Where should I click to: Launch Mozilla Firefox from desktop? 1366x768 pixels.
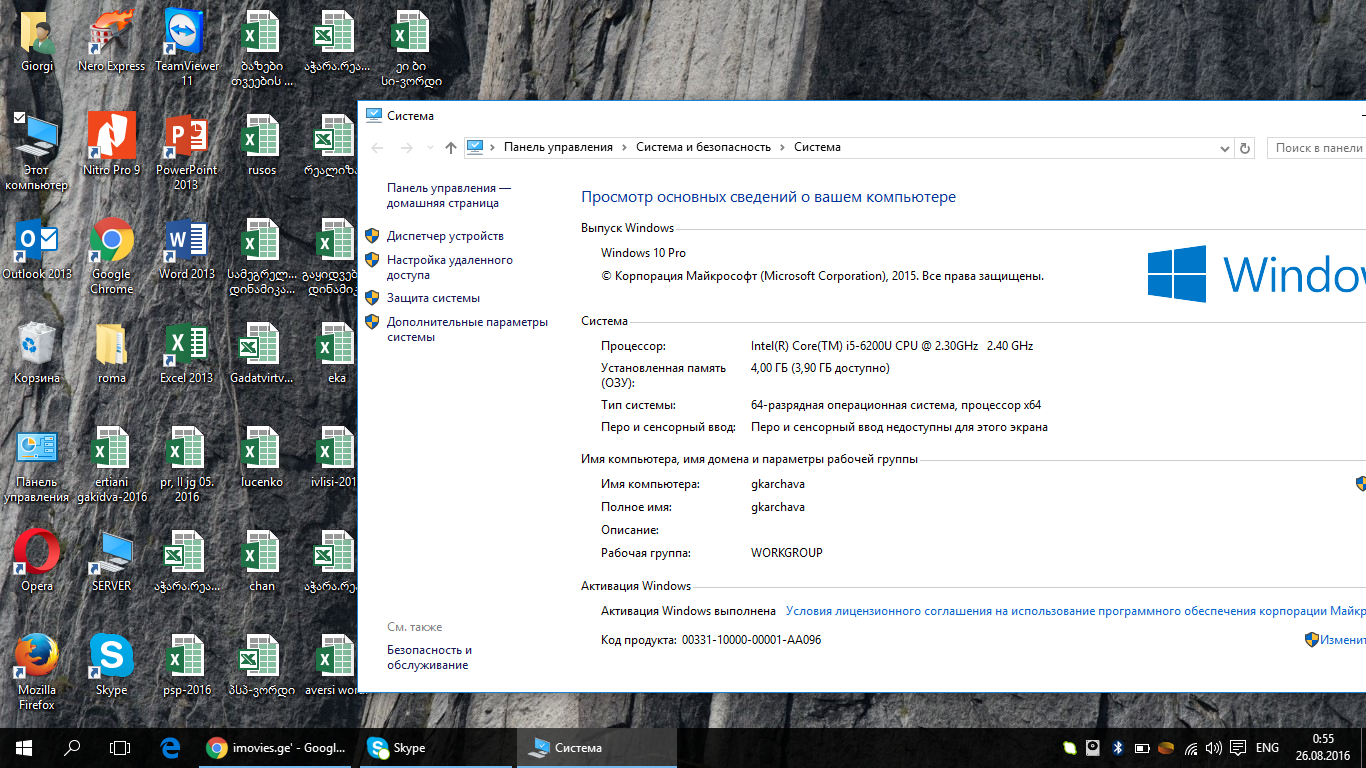[37, 672]
